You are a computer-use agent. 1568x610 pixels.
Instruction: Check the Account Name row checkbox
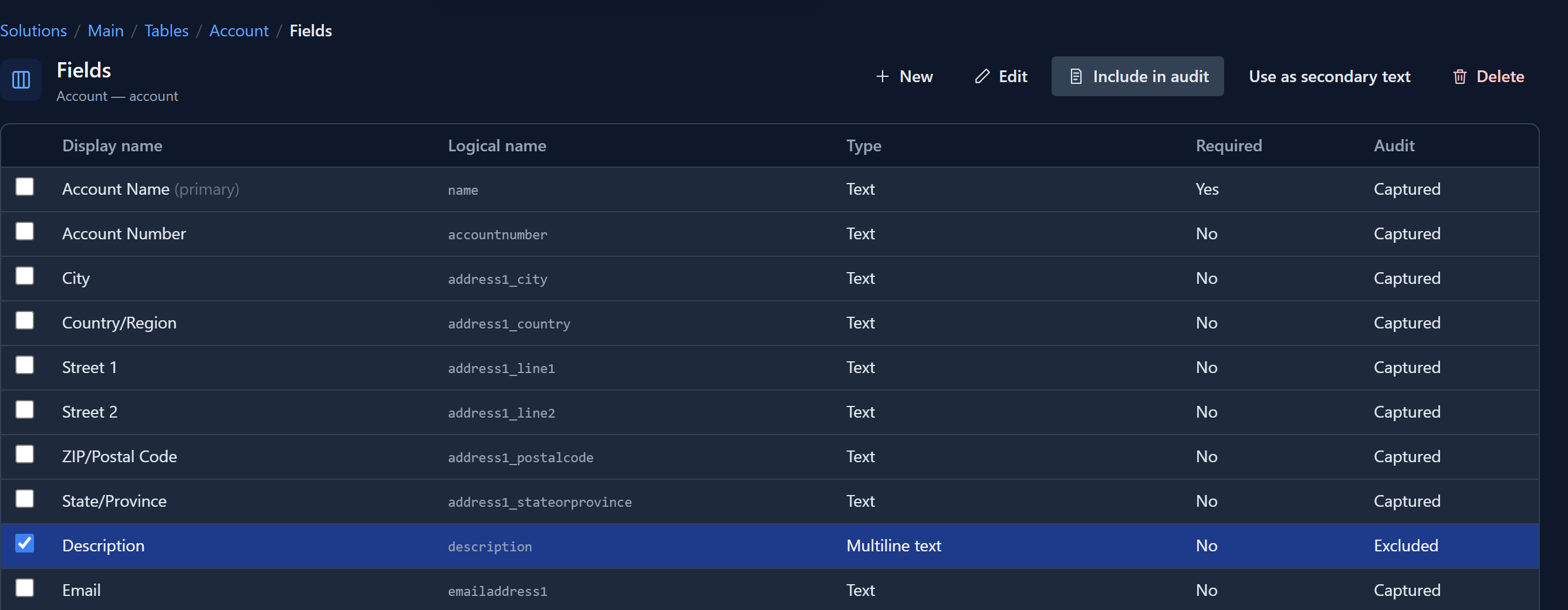click(24, 187)
